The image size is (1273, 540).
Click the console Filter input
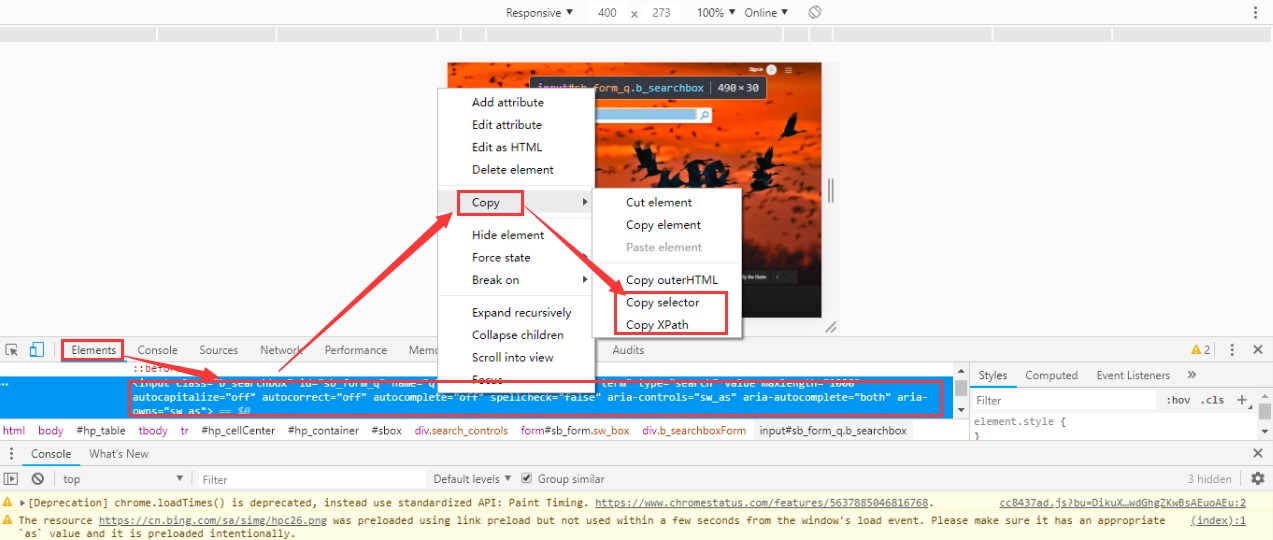click(311, 479)
